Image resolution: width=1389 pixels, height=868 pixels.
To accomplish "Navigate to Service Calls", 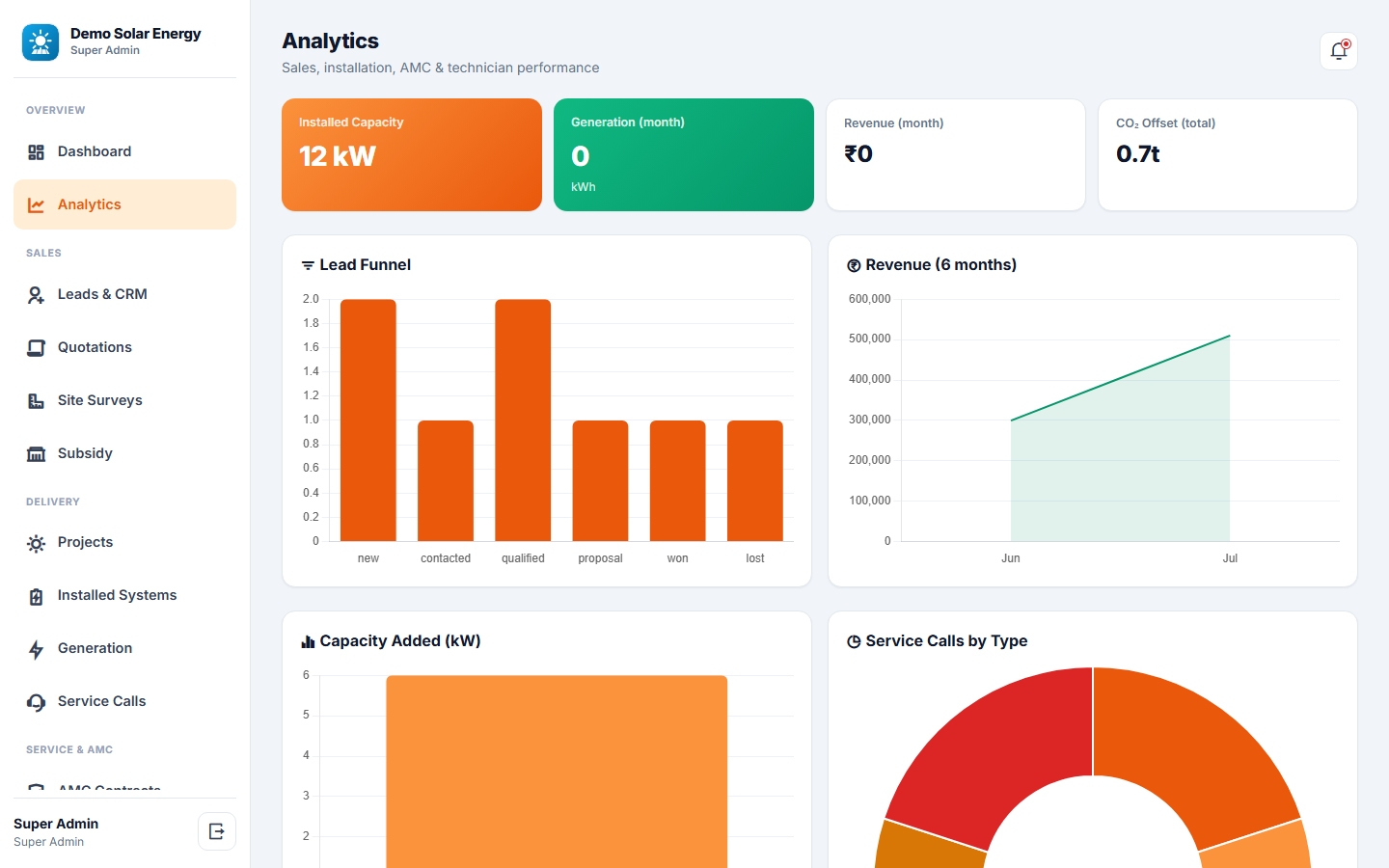I will coord(124,701).
